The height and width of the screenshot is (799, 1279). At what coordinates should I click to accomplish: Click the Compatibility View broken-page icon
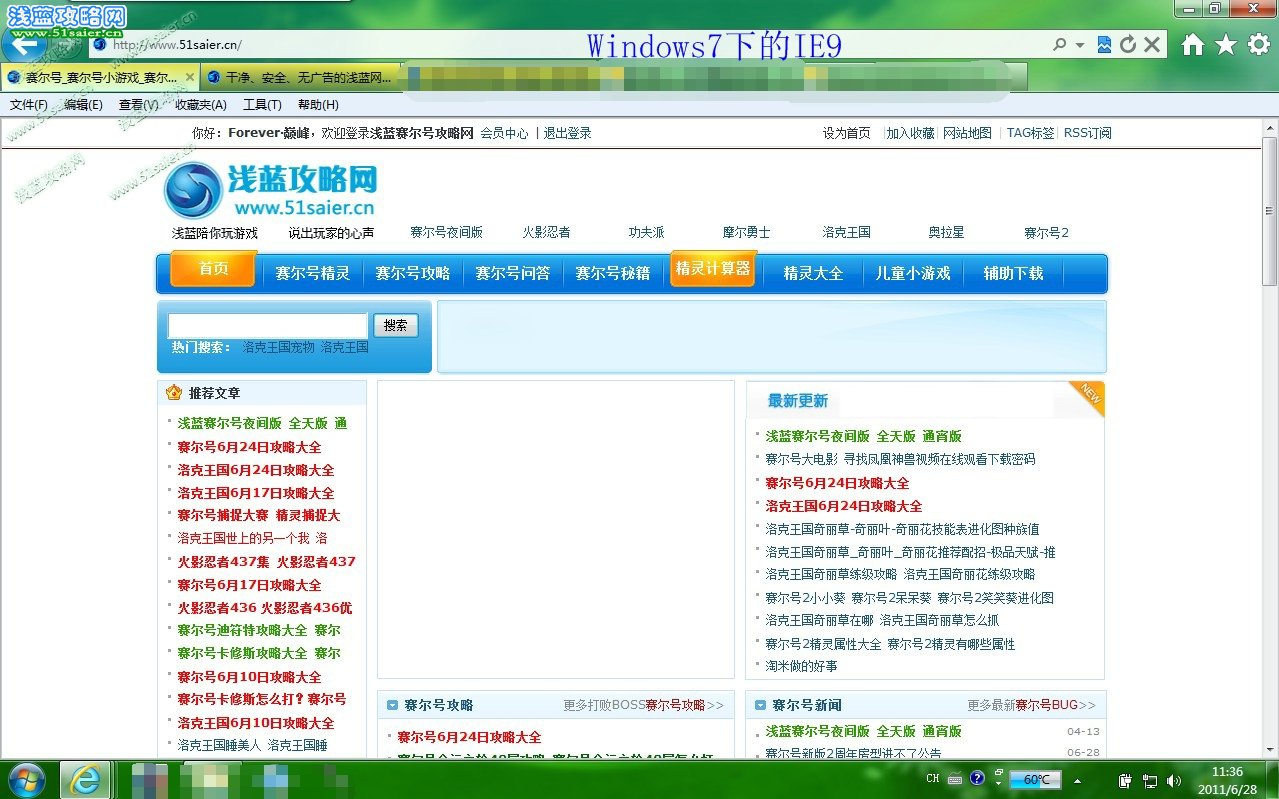click(1104, 45)
